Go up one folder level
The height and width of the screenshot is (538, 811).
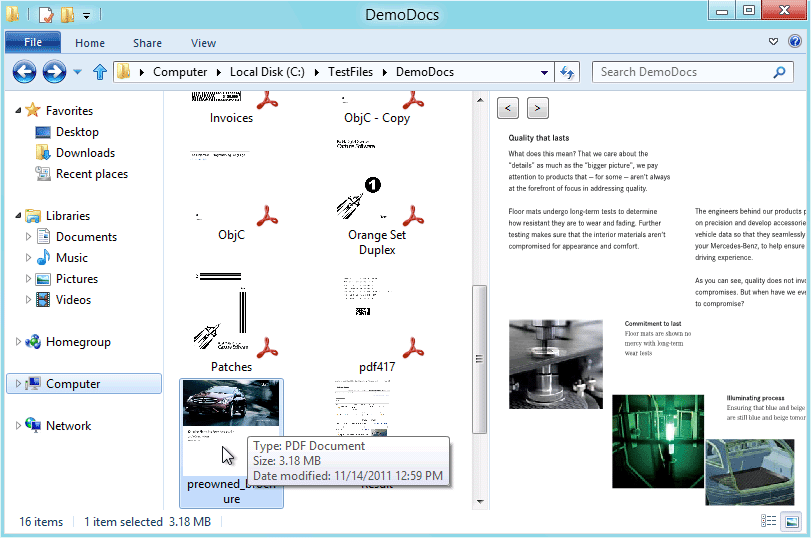point(99,72)
